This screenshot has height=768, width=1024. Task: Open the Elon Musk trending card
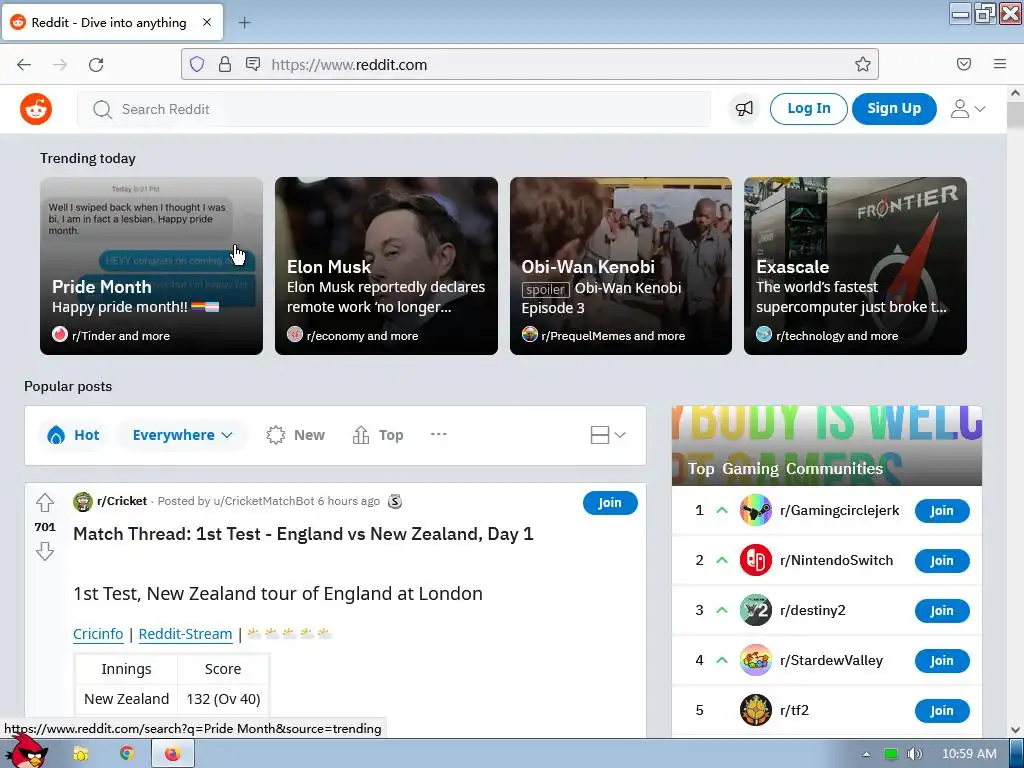click(x=386, y=266)
